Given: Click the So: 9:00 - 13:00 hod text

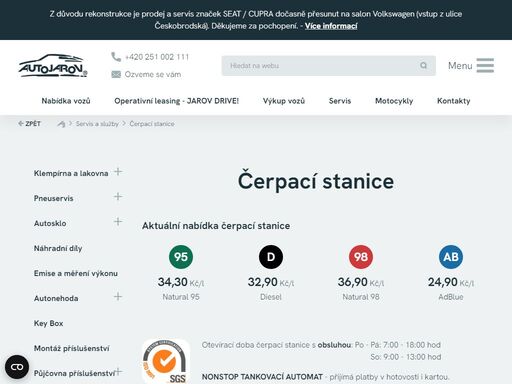Looking at the screenshot, I should [406, 357].
